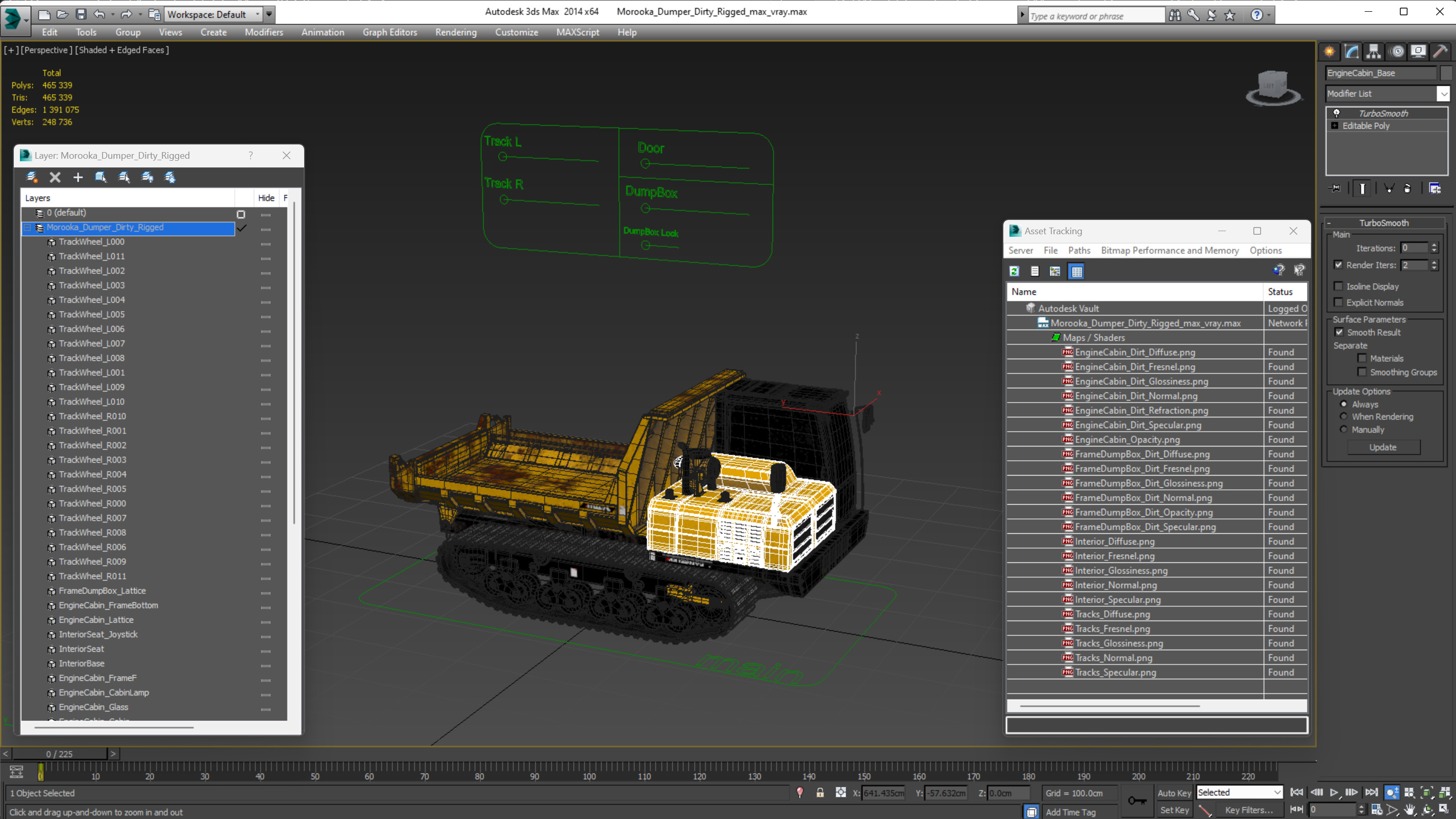
Task: Toggle Smooth Result checkbox
Action: pos(1339,332)
